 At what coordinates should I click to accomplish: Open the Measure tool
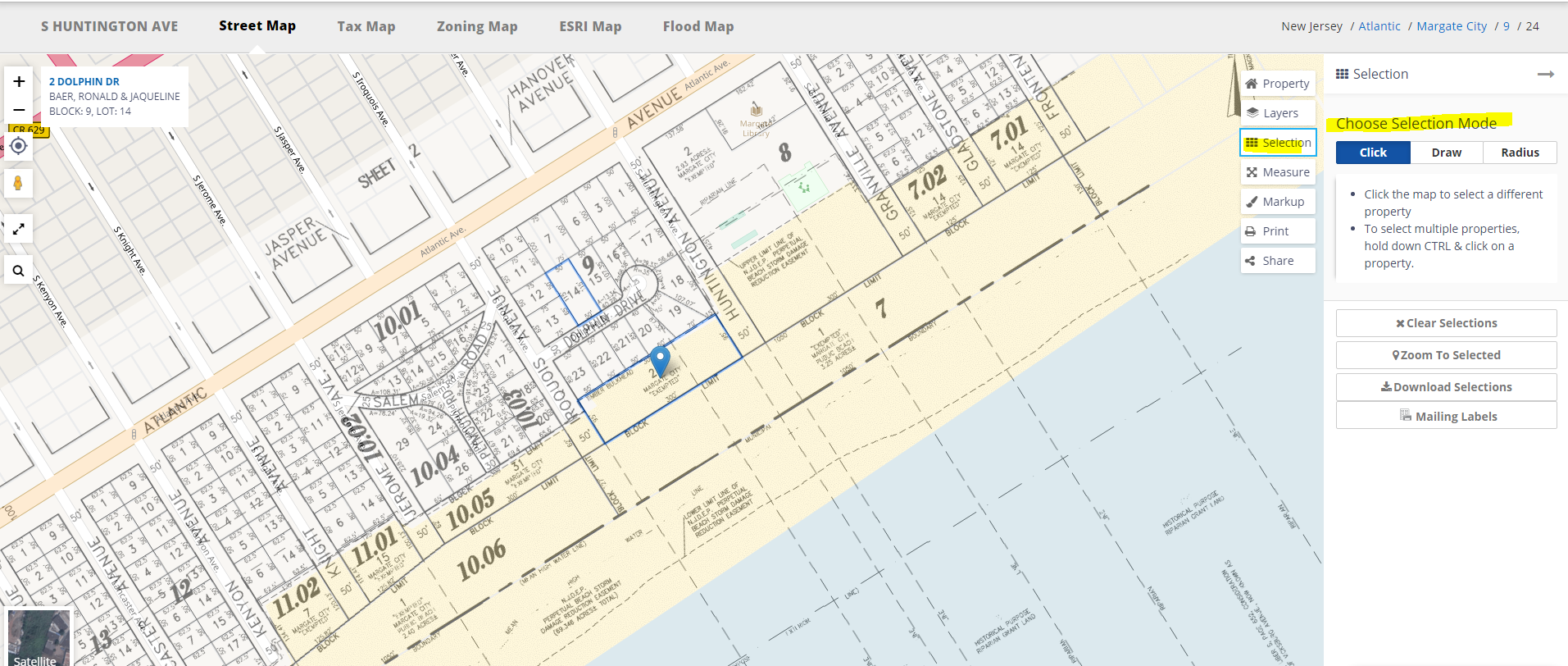tap(1278, 172)
